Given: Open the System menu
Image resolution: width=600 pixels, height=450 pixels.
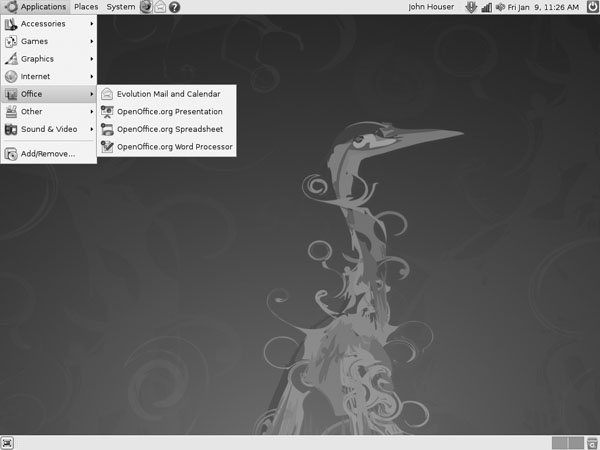Looking at the screenshot, I should (120, 7).
